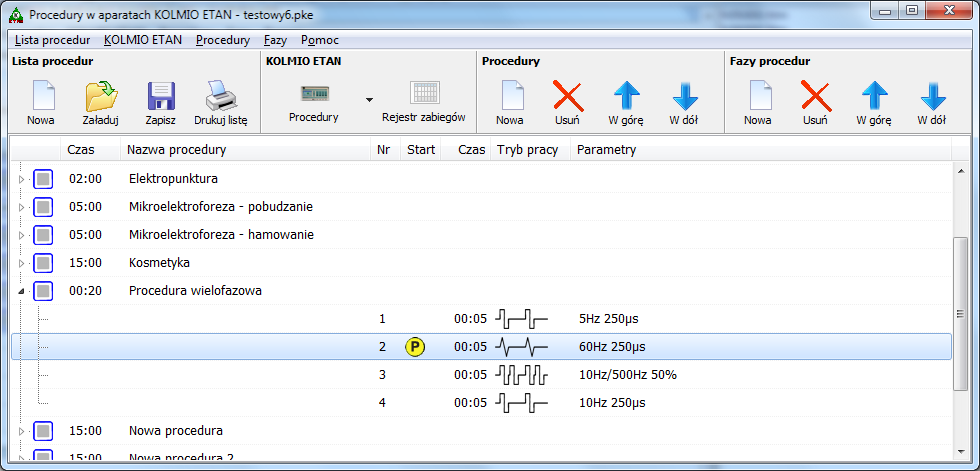
Task: Toggle the Elektropunktura checkbox
Action: pyautogui.click(x=42, y=179)
